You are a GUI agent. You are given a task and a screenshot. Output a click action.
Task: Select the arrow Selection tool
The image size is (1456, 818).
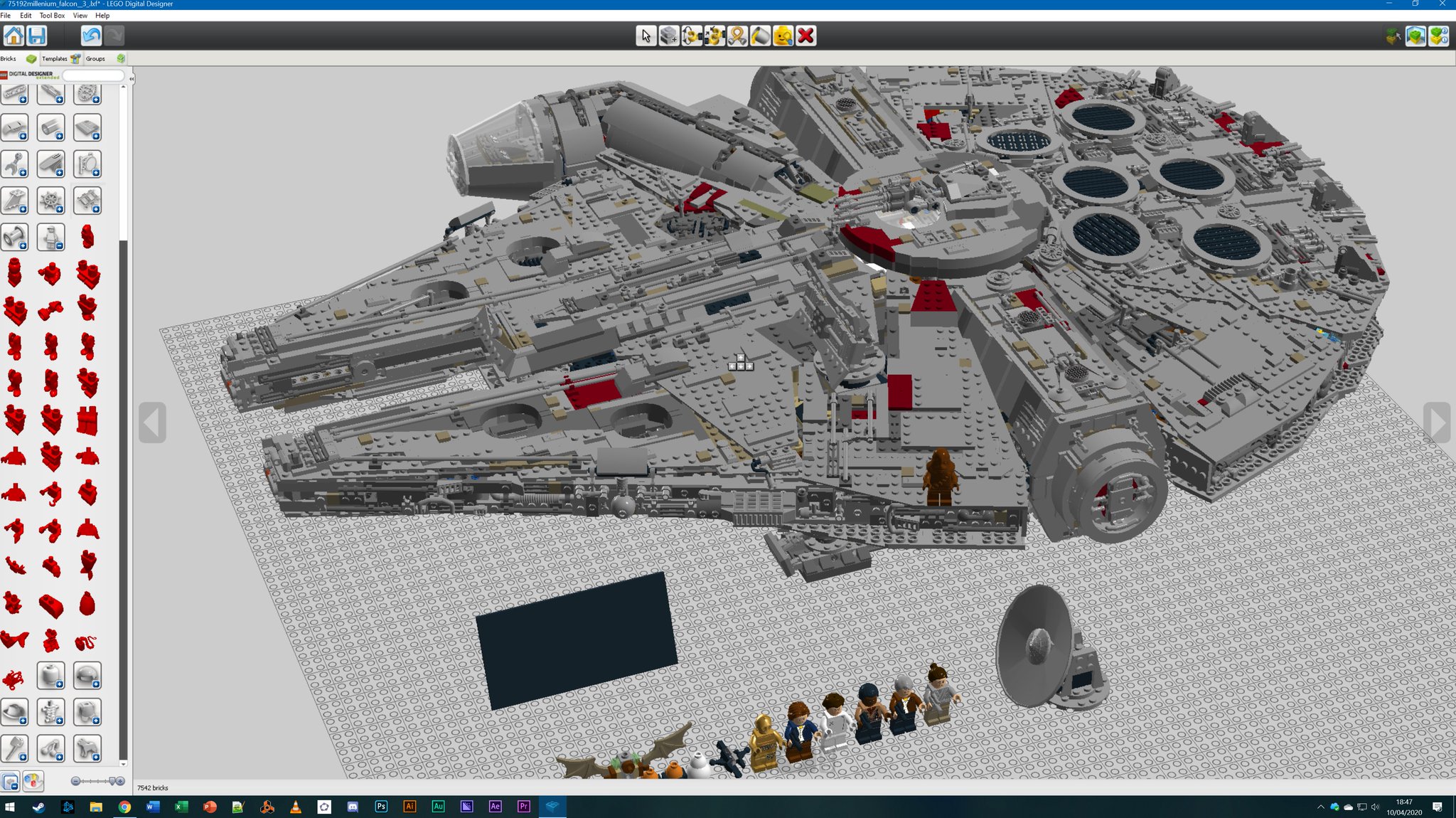pos(646,36)
